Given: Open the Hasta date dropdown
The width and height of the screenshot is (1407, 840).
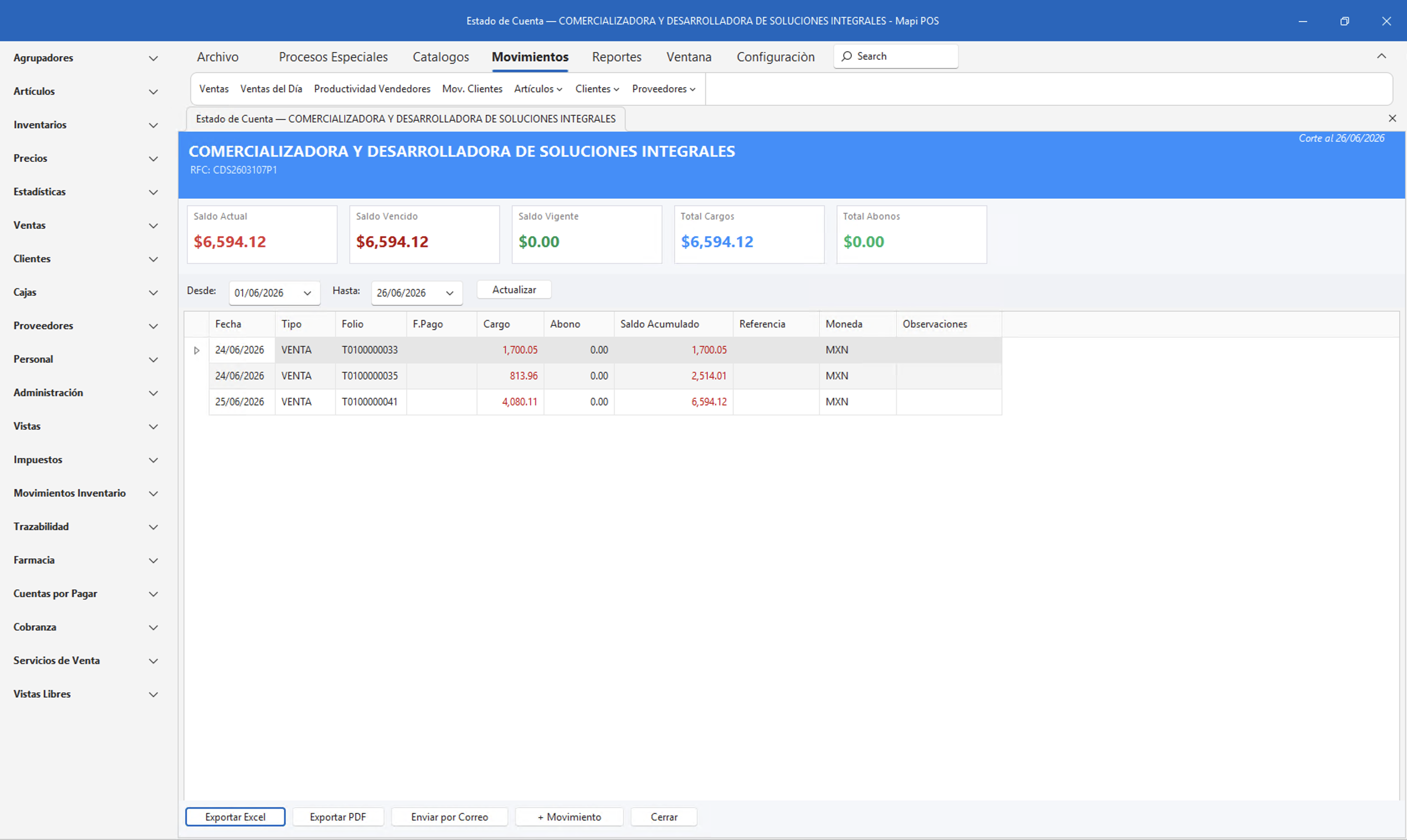Looking at the screenshot, I should point(450,293).
